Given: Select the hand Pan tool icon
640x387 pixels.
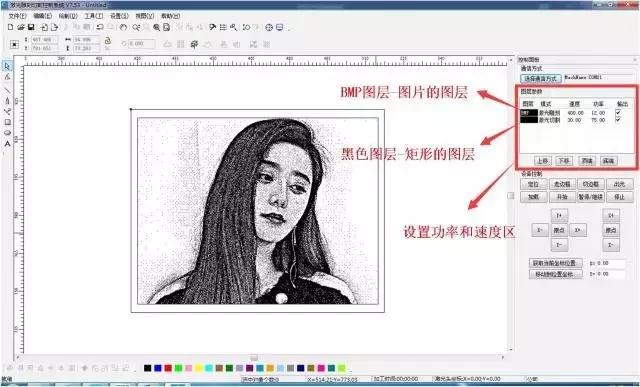Looking at the screenshot, I should point(124,27).
